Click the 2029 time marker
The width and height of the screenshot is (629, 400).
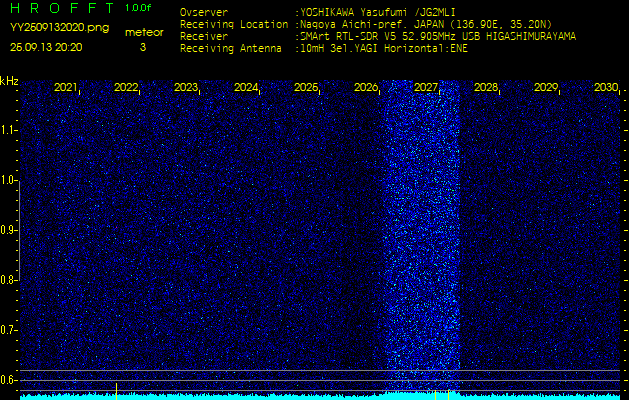546,87
